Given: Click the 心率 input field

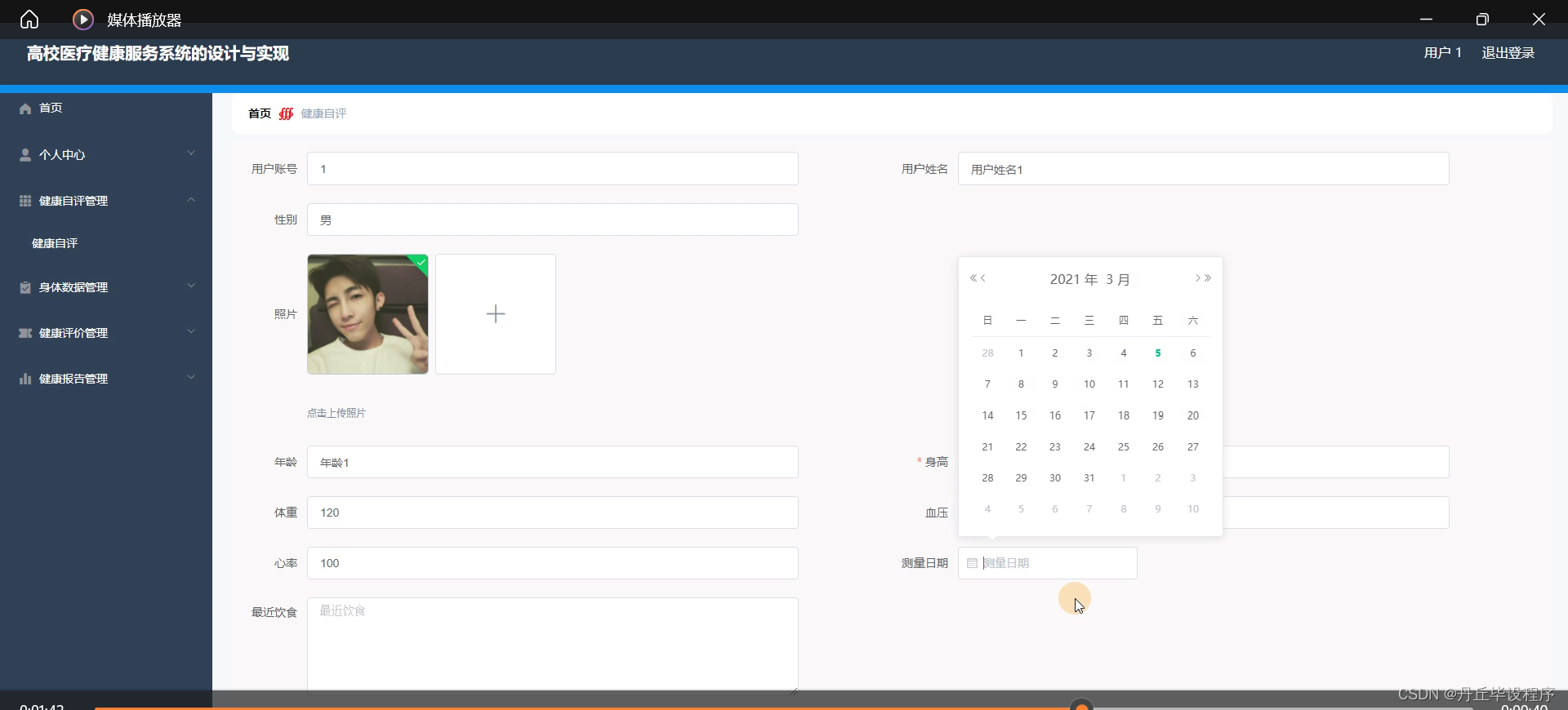Looking at the screenshot, I should 553,563.
